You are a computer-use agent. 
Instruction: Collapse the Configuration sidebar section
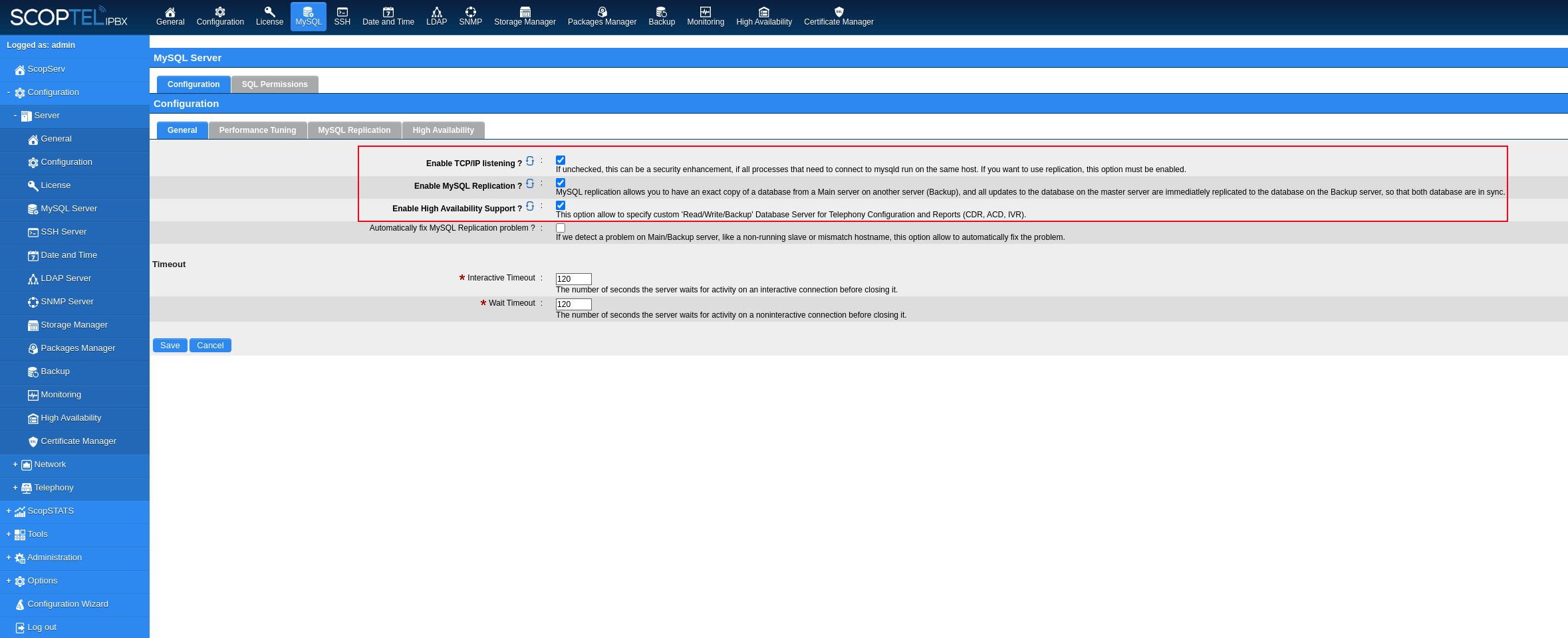point(8,92)
